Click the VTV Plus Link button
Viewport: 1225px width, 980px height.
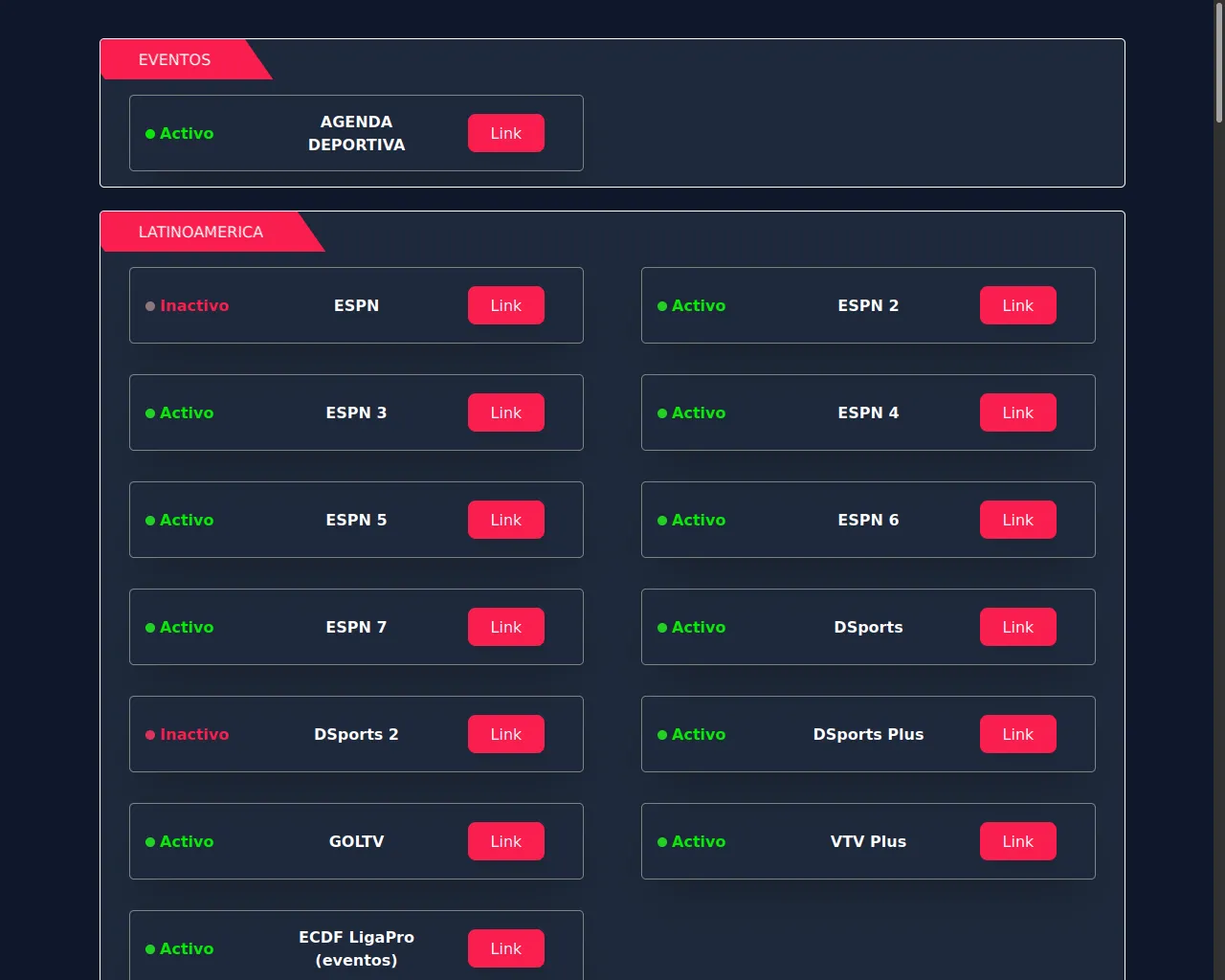tap(1018, 841)
